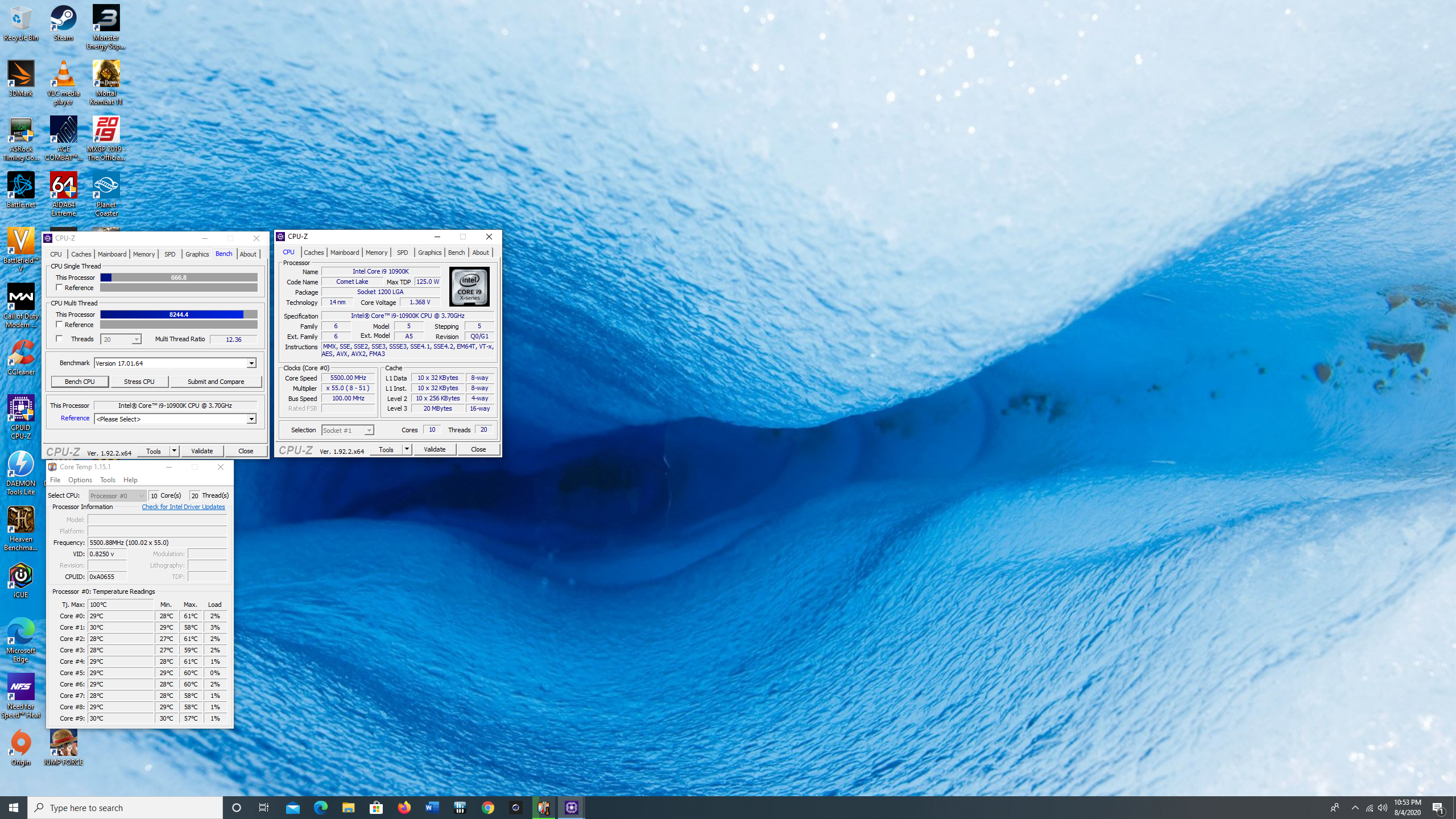Click Submit and Compare button
This screenshot has height=819, width=1456.
(x=216, y=382)
